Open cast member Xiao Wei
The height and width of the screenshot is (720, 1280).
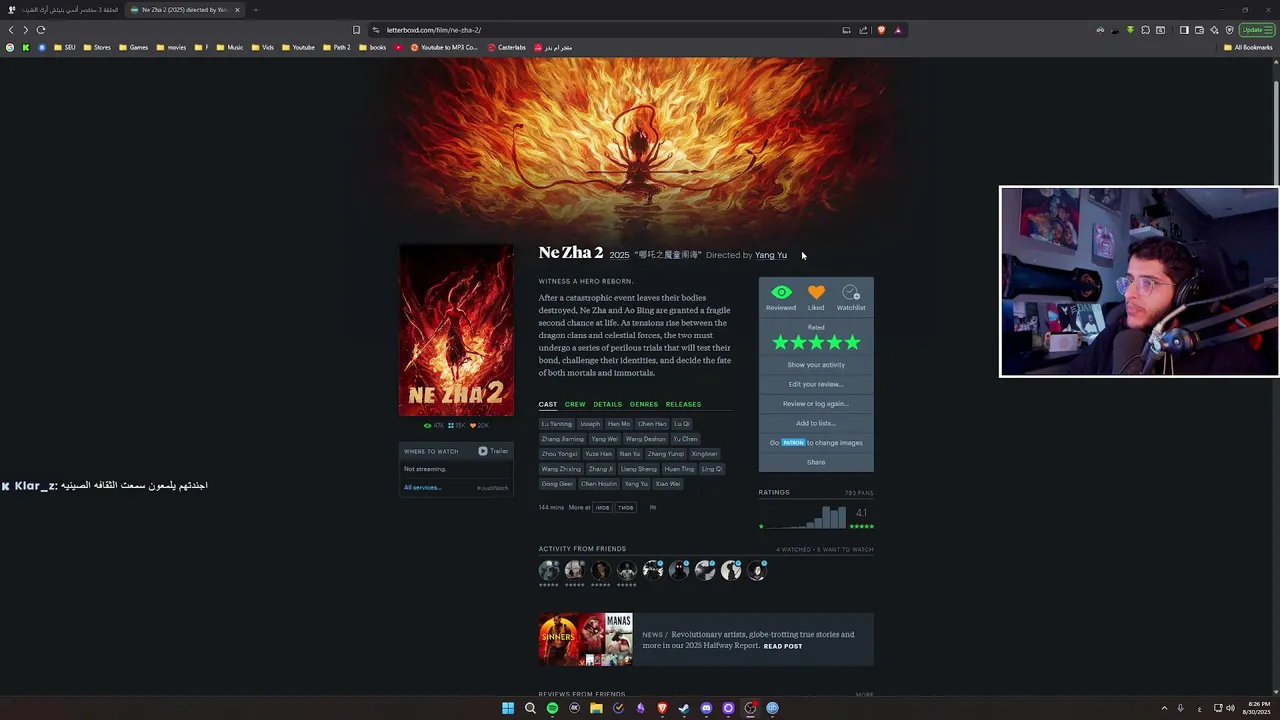[x=667, y=484]
